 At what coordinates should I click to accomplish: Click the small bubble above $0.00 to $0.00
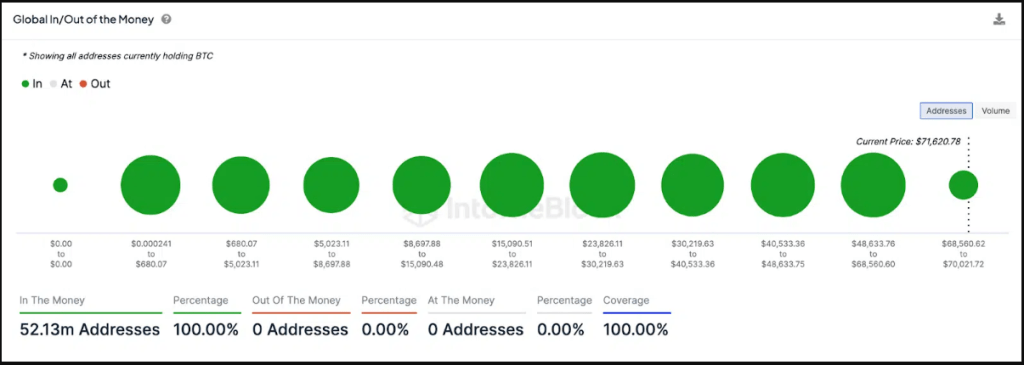60,185
